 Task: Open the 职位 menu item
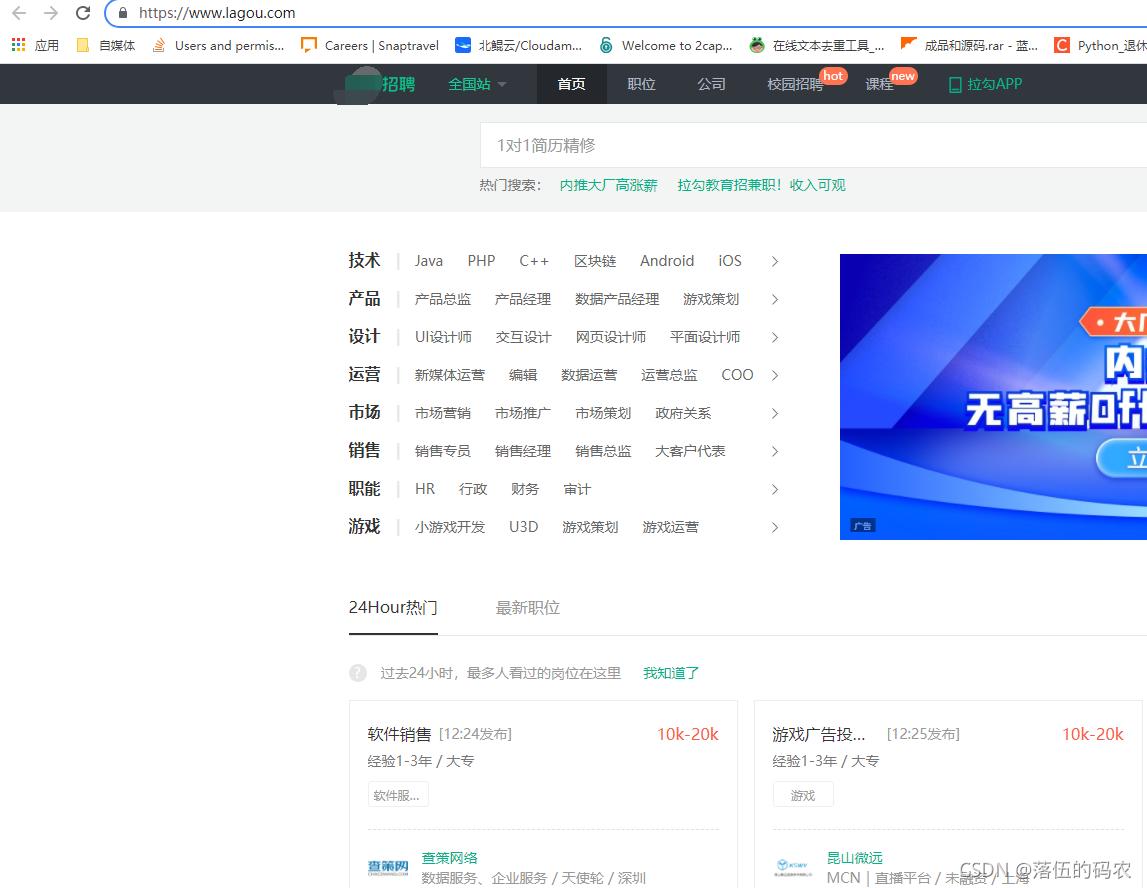[x=641, y=84]
